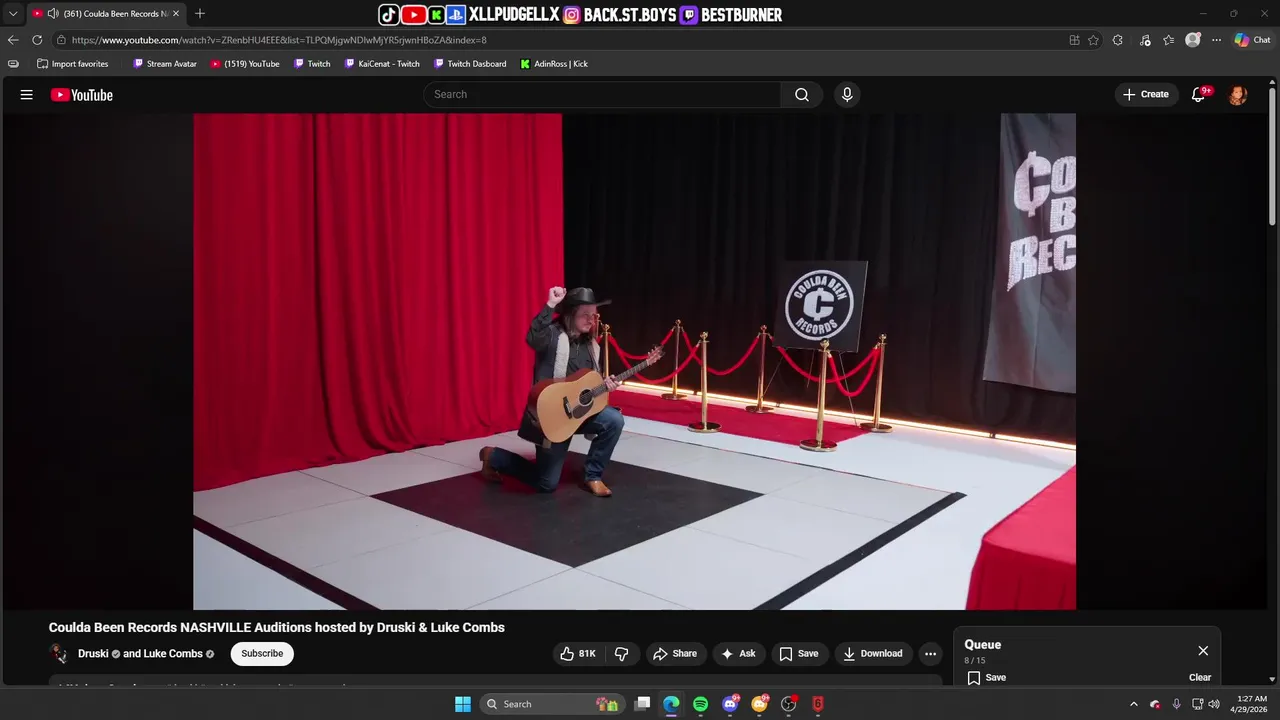1280x720 pixels.
Task: Open the Stream Avatar bookmark
Action: (164, 64)
